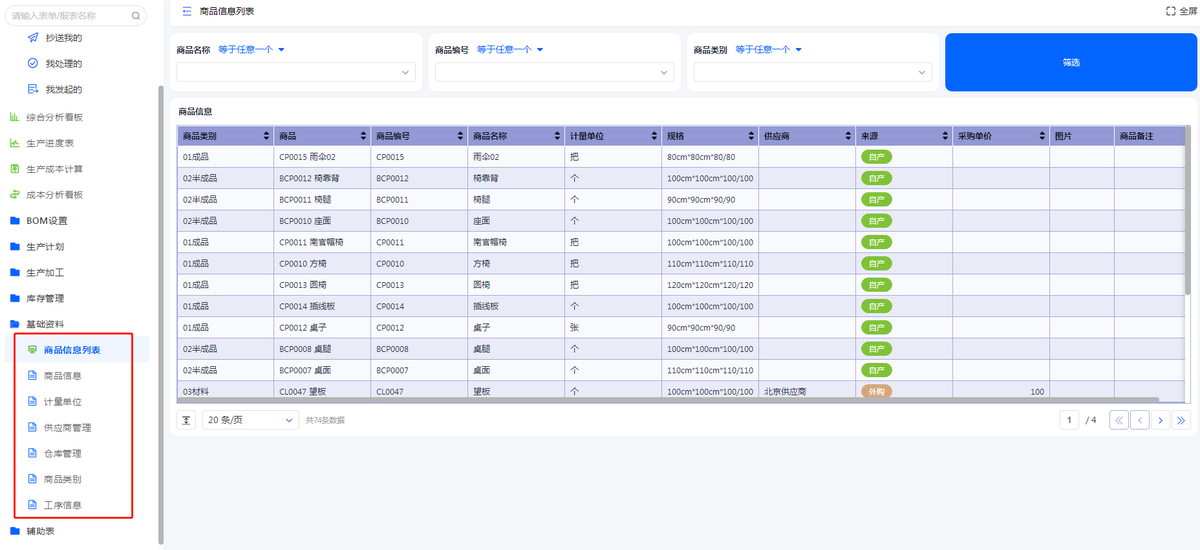Click the calculator icon beside 生产成本计算
The height and width of the screenshot is (550, 1200).
coord(15,169)
